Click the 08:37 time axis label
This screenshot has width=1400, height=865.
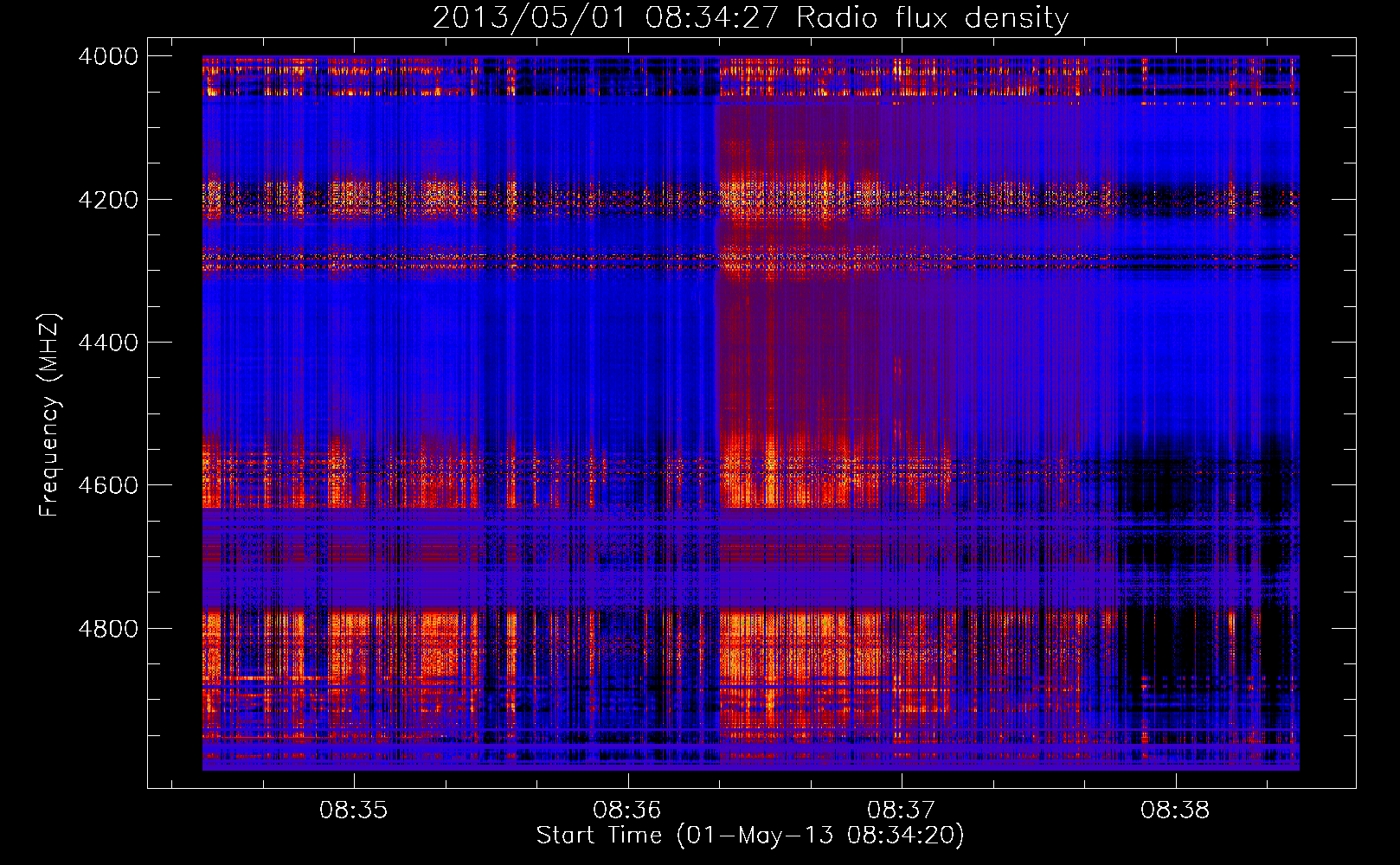(x=902, y=811)
